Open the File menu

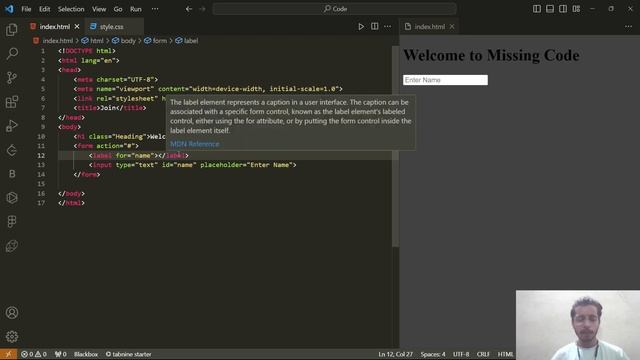click(x=26, y=9)
